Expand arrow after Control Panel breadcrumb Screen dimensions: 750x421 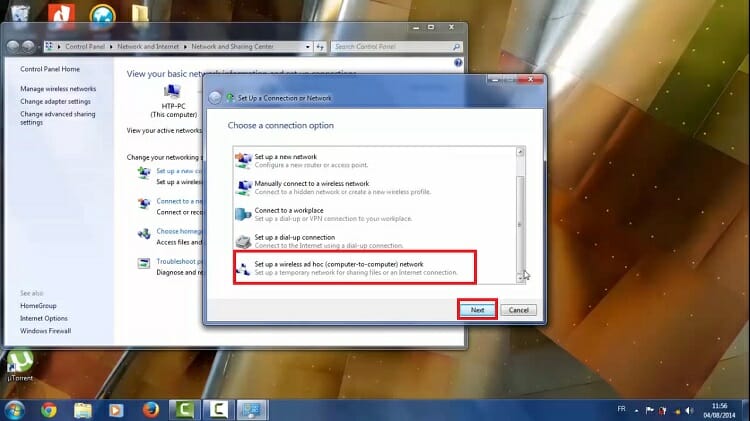111,46
